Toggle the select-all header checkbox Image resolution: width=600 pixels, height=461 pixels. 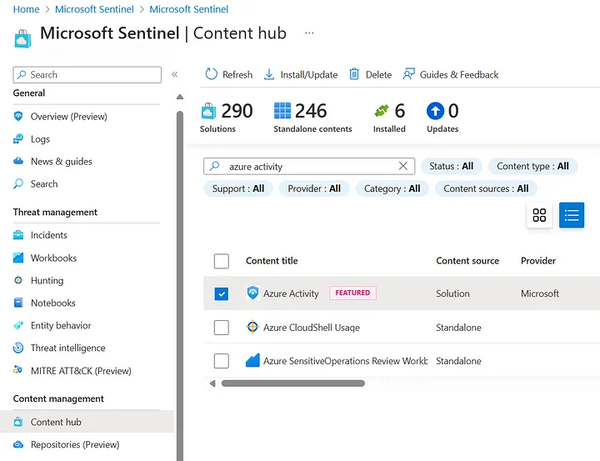tap(221, 261)
